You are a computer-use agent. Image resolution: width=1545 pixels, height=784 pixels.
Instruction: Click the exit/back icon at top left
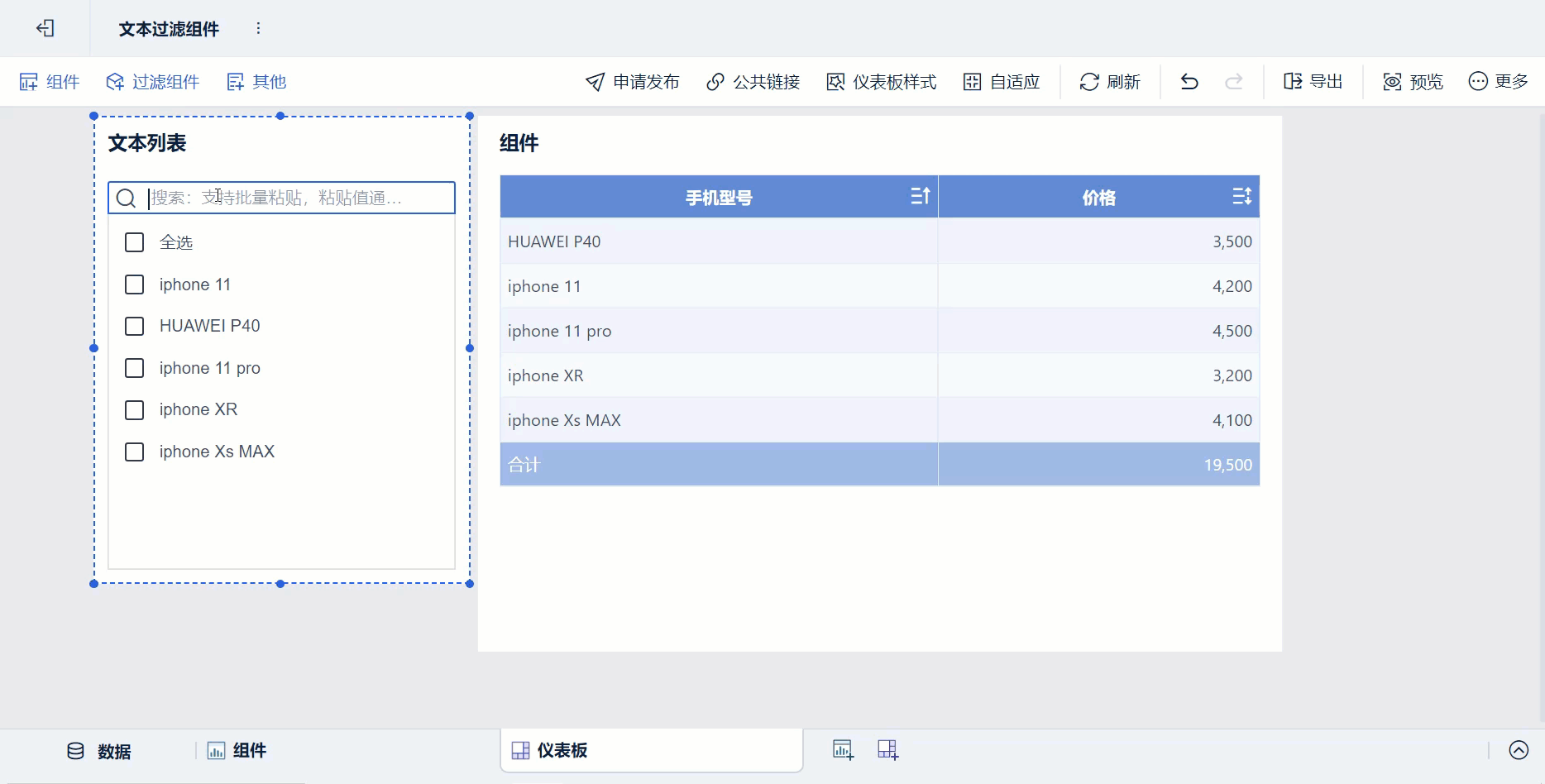[x=45, y=29]
